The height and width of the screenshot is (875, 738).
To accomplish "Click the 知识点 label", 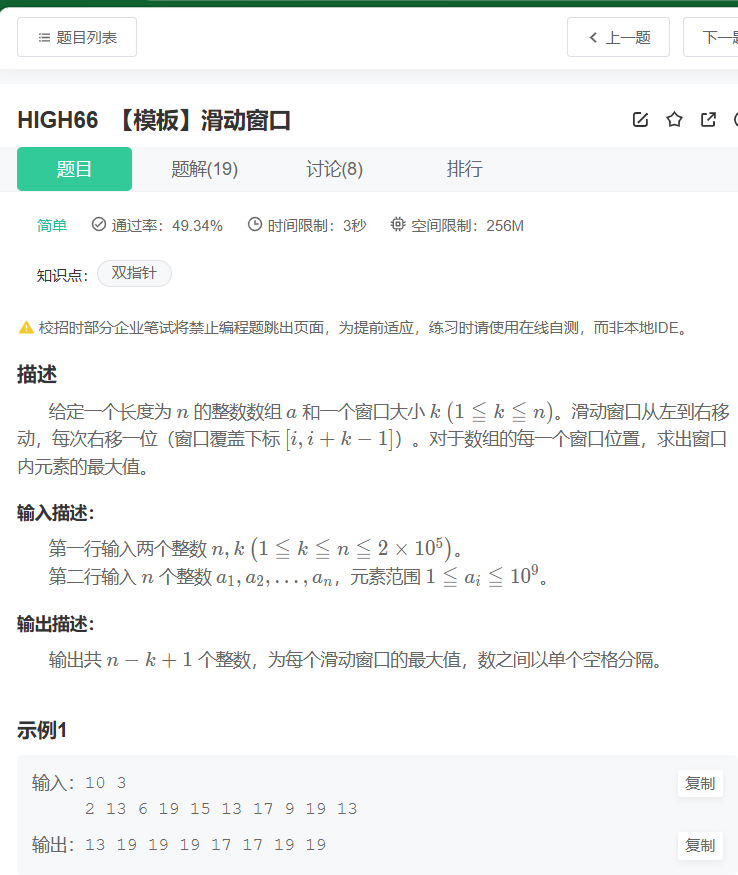I will pos(63,275).
